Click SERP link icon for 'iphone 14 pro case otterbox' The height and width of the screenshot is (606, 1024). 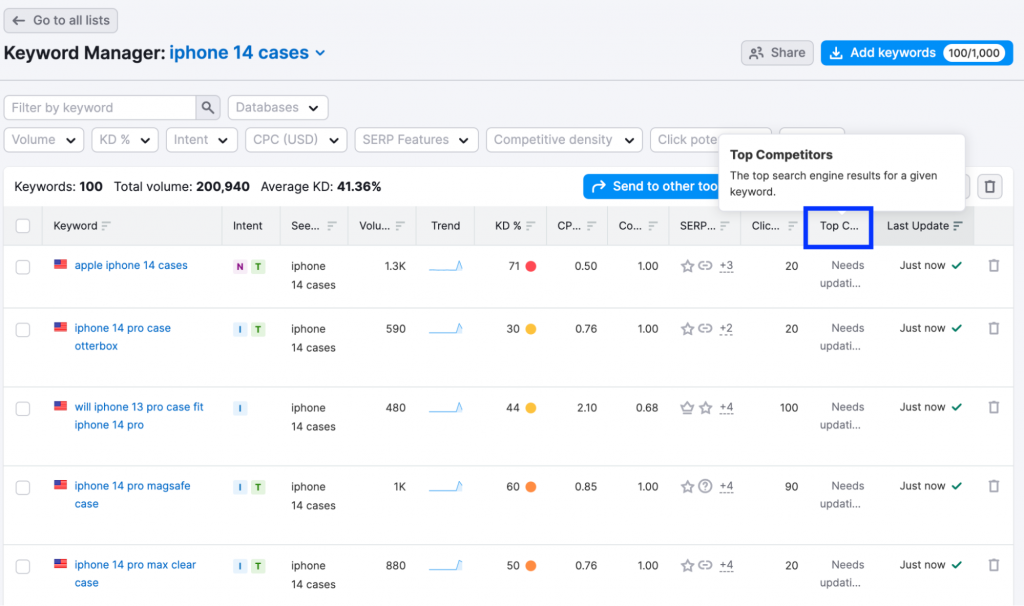coord(705,328)
